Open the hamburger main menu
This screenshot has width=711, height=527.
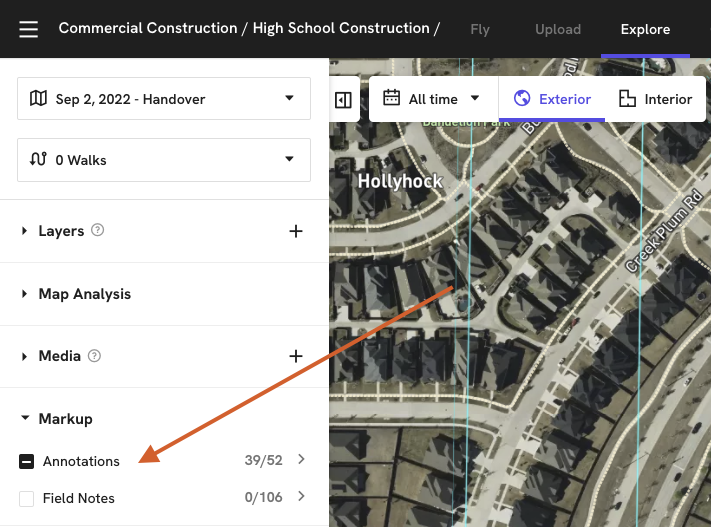pos(28,29)
